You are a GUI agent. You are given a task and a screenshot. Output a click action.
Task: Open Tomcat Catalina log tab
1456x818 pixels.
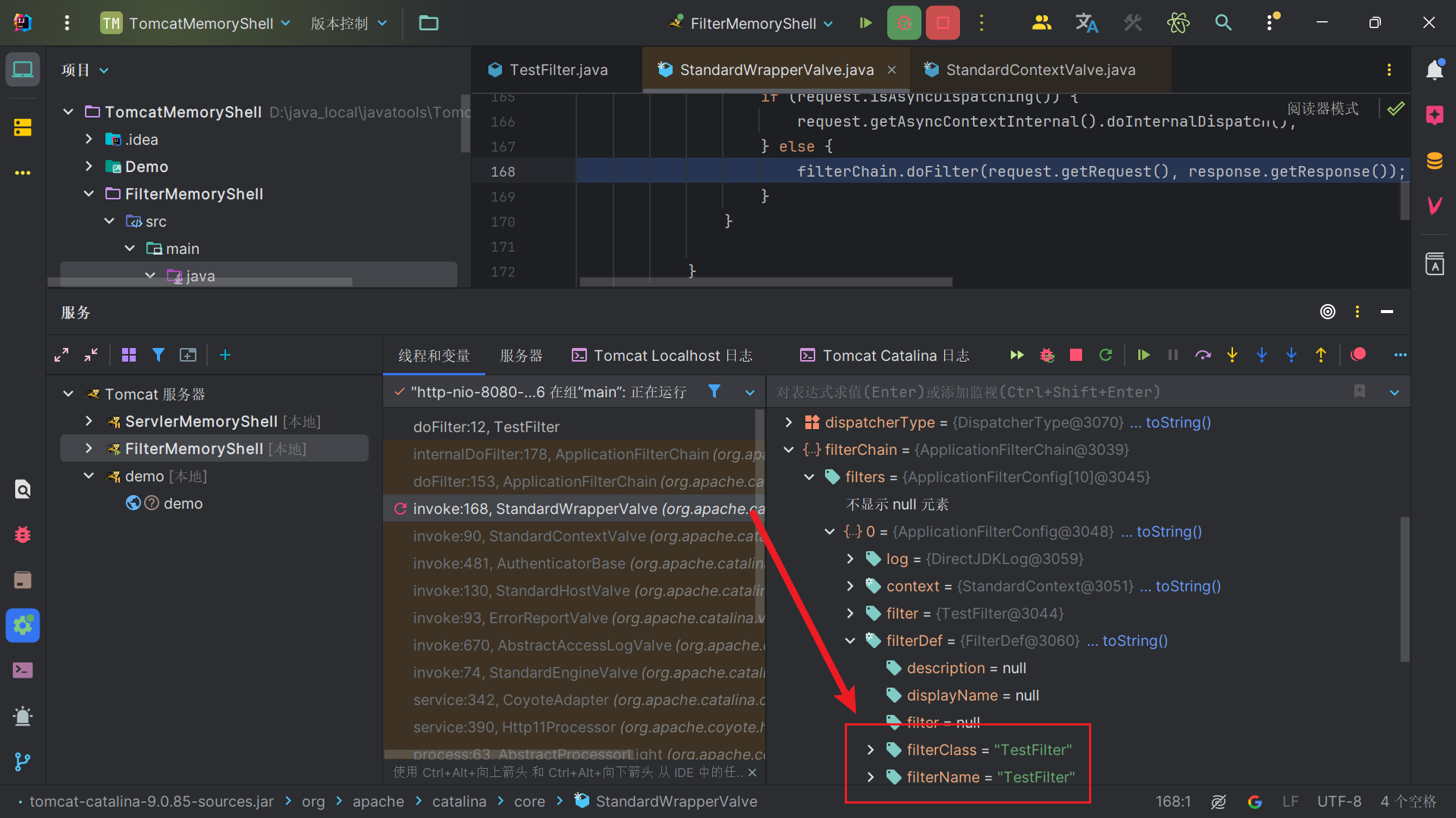pyautogui.click(x=885, y=356)
